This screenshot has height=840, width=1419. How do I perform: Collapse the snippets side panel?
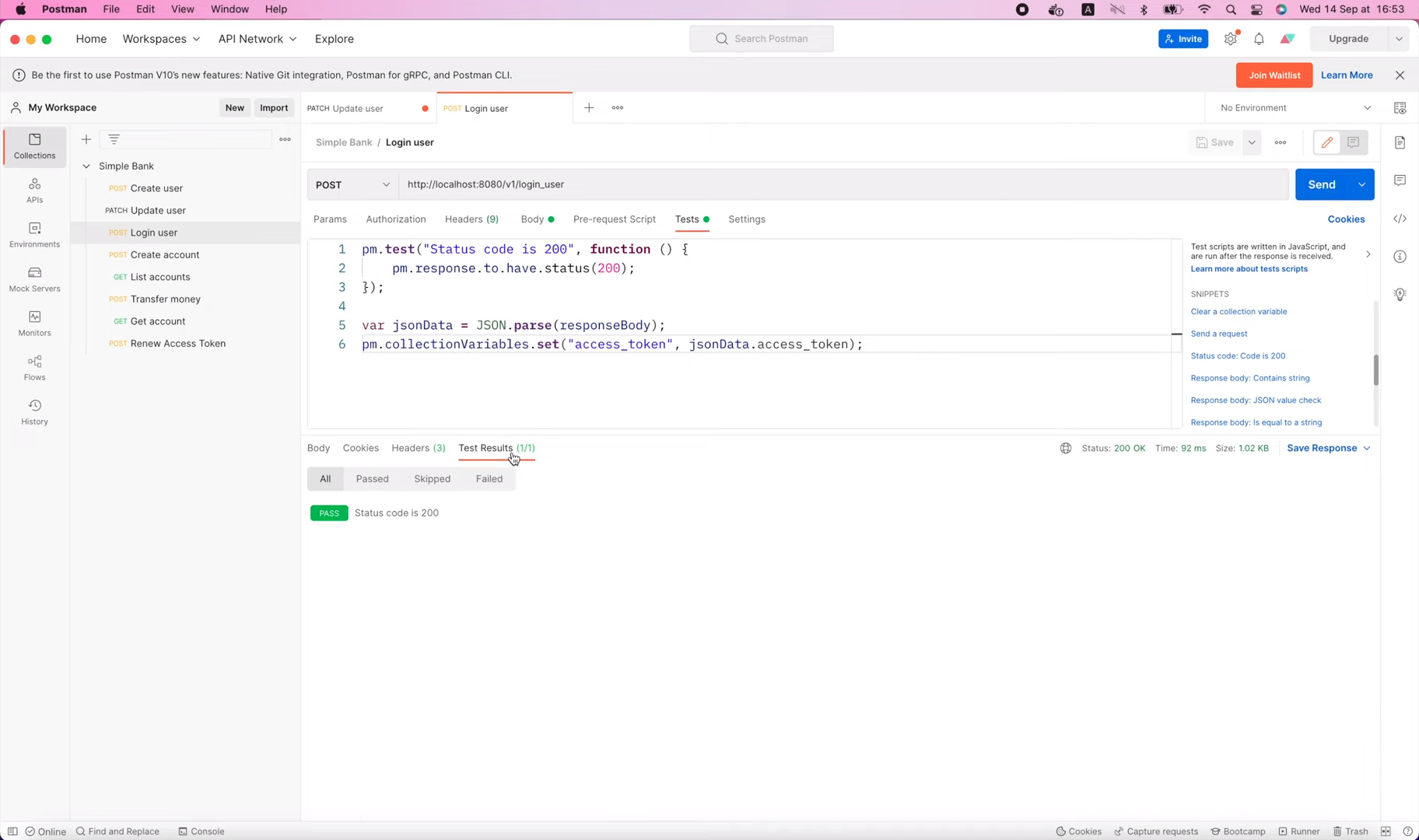coord(1368,254)
